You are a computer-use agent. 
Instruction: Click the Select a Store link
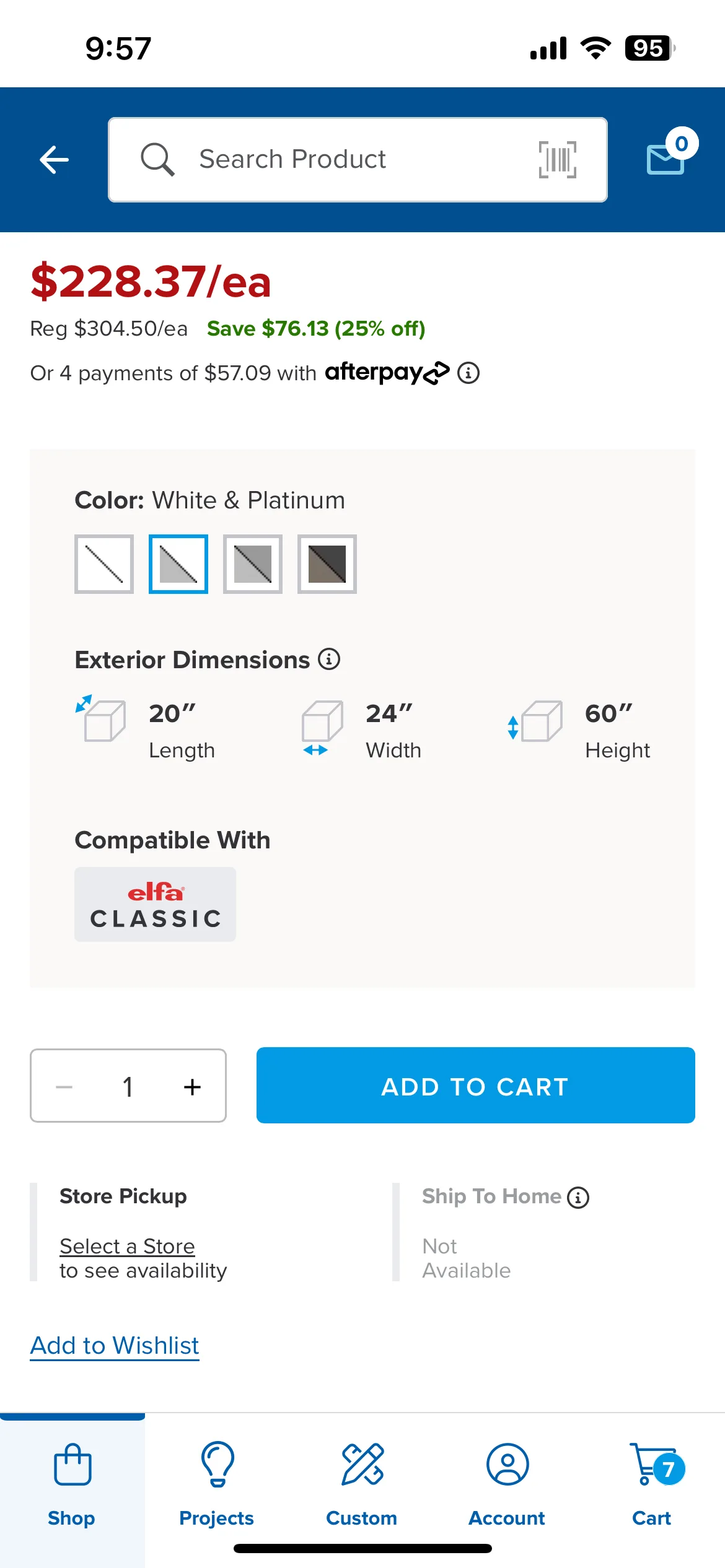[127, 1246]
